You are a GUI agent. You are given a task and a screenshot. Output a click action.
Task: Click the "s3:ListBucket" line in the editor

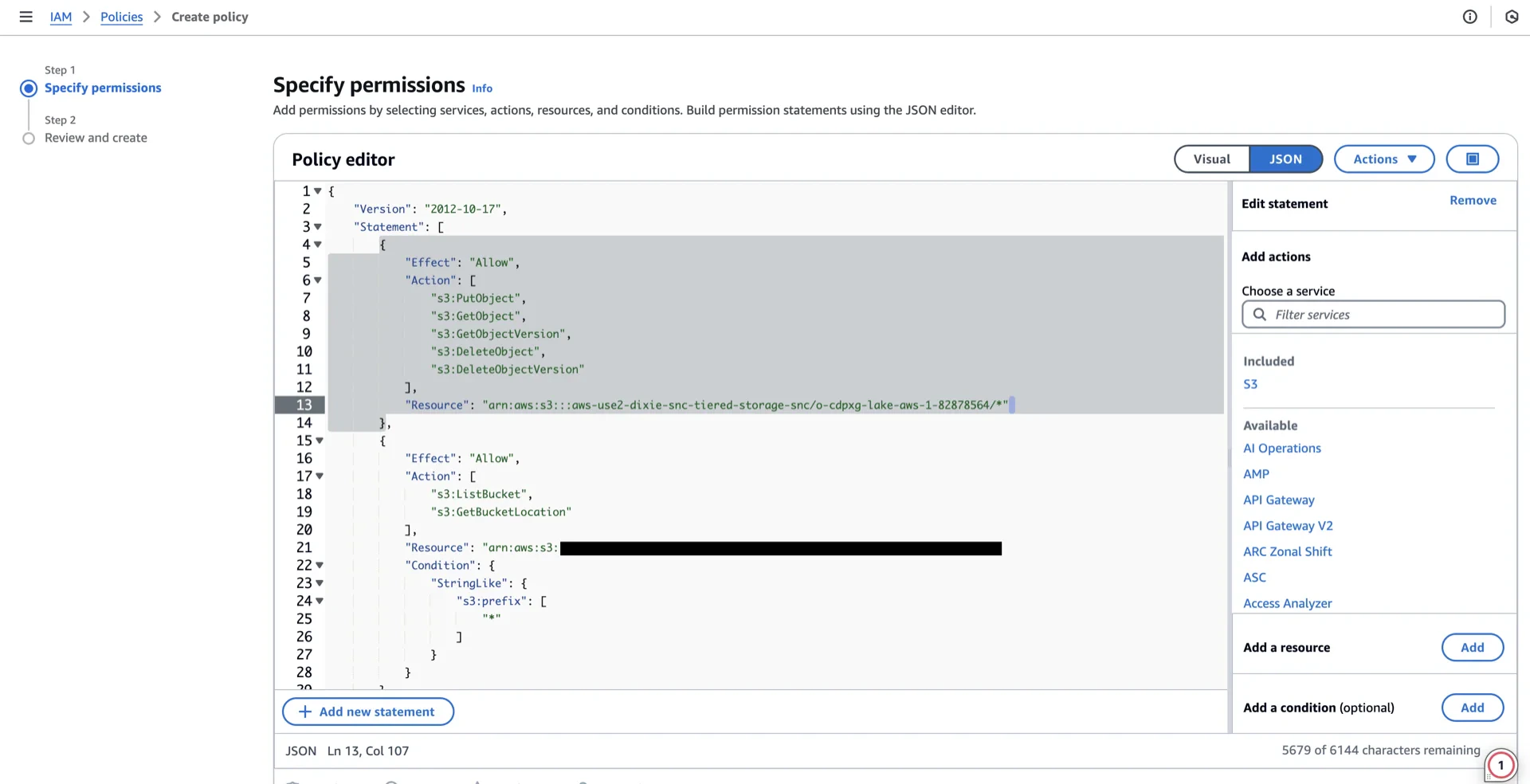481,495
